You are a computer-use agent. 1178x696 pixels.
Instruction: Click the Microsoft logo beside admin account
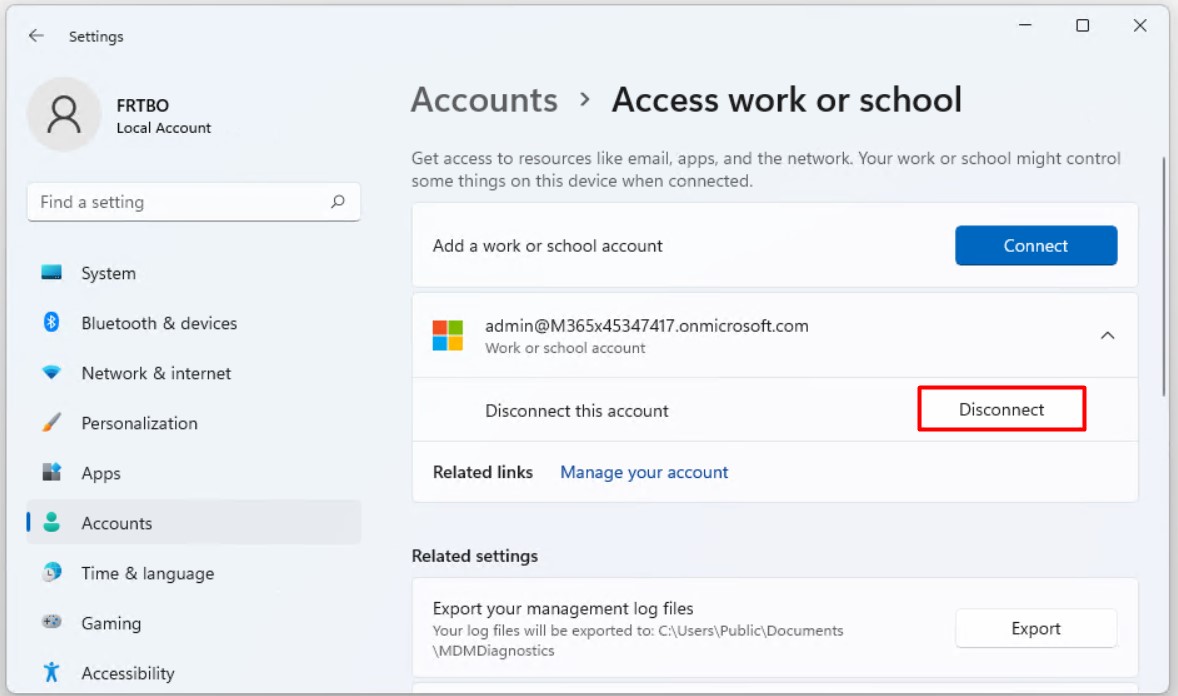tap(448, 335)
